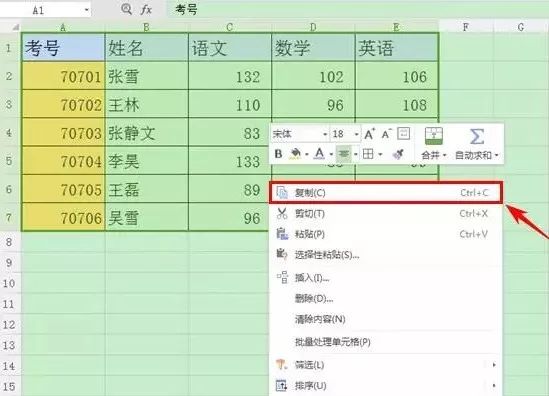This screenshot has width=549, height=396.
Task: Open the font color dropdown arrow
Action: [x=331, y=154]
